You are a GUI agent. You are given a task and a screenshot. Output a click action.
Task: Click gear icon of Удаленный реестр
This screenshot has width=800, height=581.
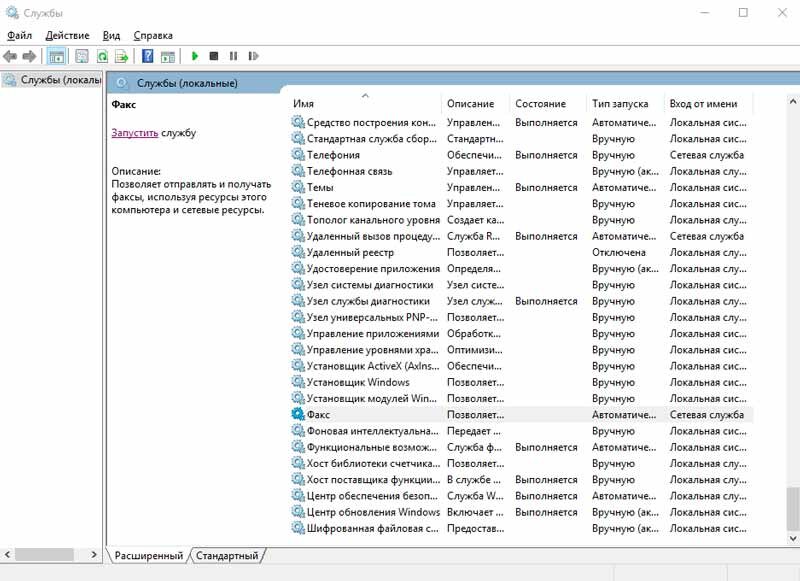pyautogui.click(x=298, y=252)
